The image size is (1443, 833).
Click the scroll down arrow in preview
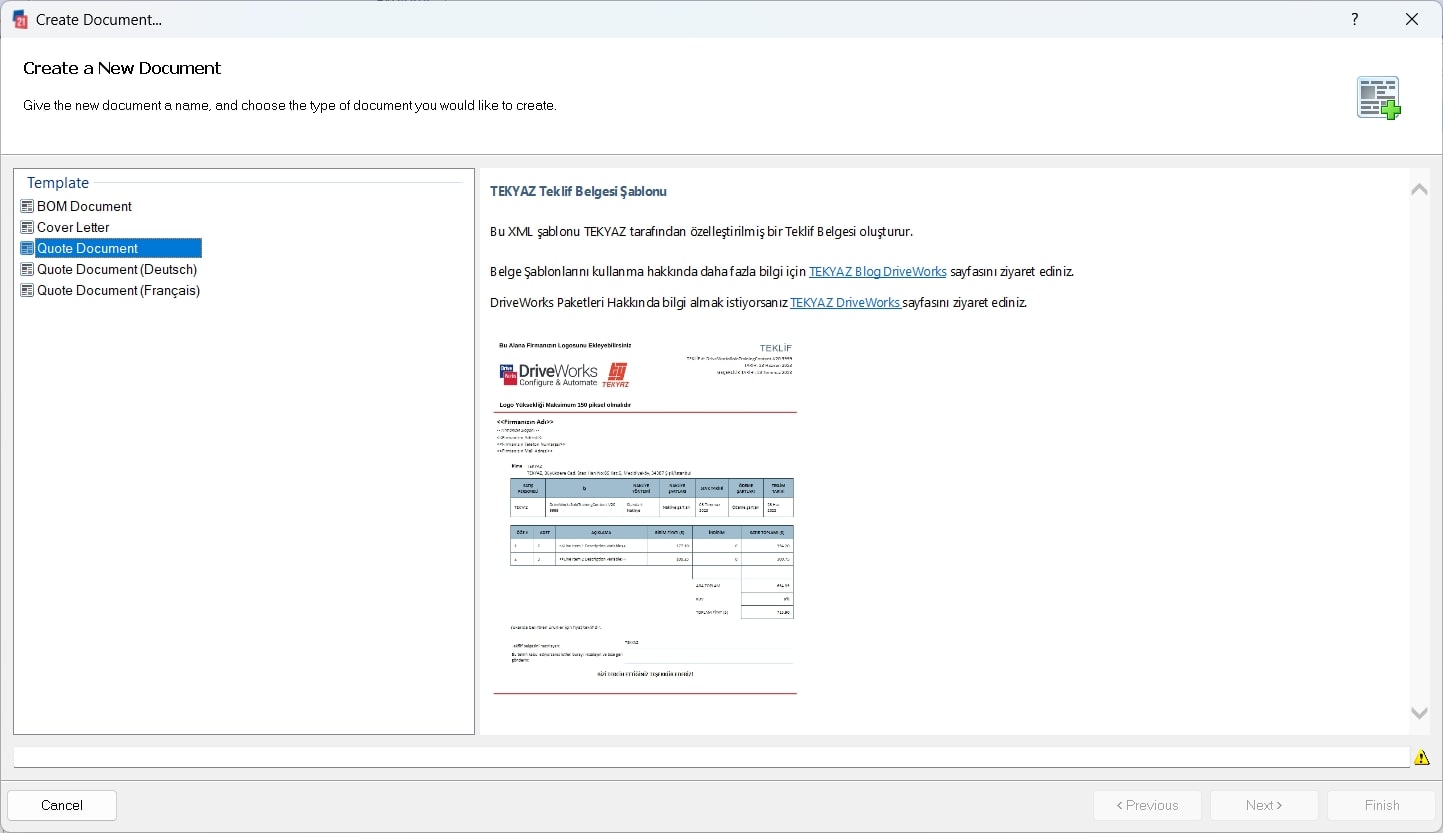click(x=1419, y=713)
